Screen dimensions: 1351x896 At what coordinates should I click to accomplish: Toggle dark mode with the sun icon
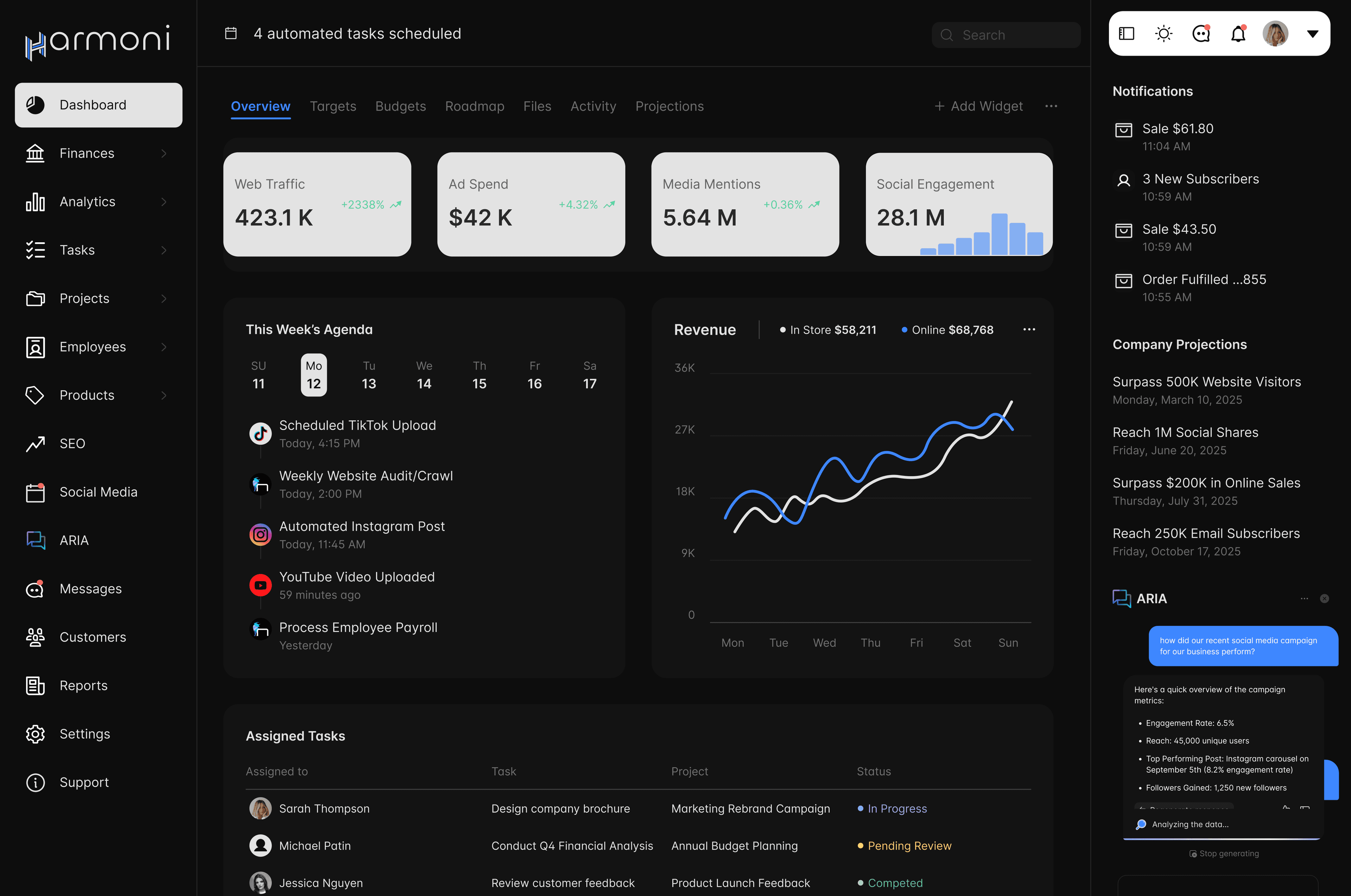[x=1163, y=33]
